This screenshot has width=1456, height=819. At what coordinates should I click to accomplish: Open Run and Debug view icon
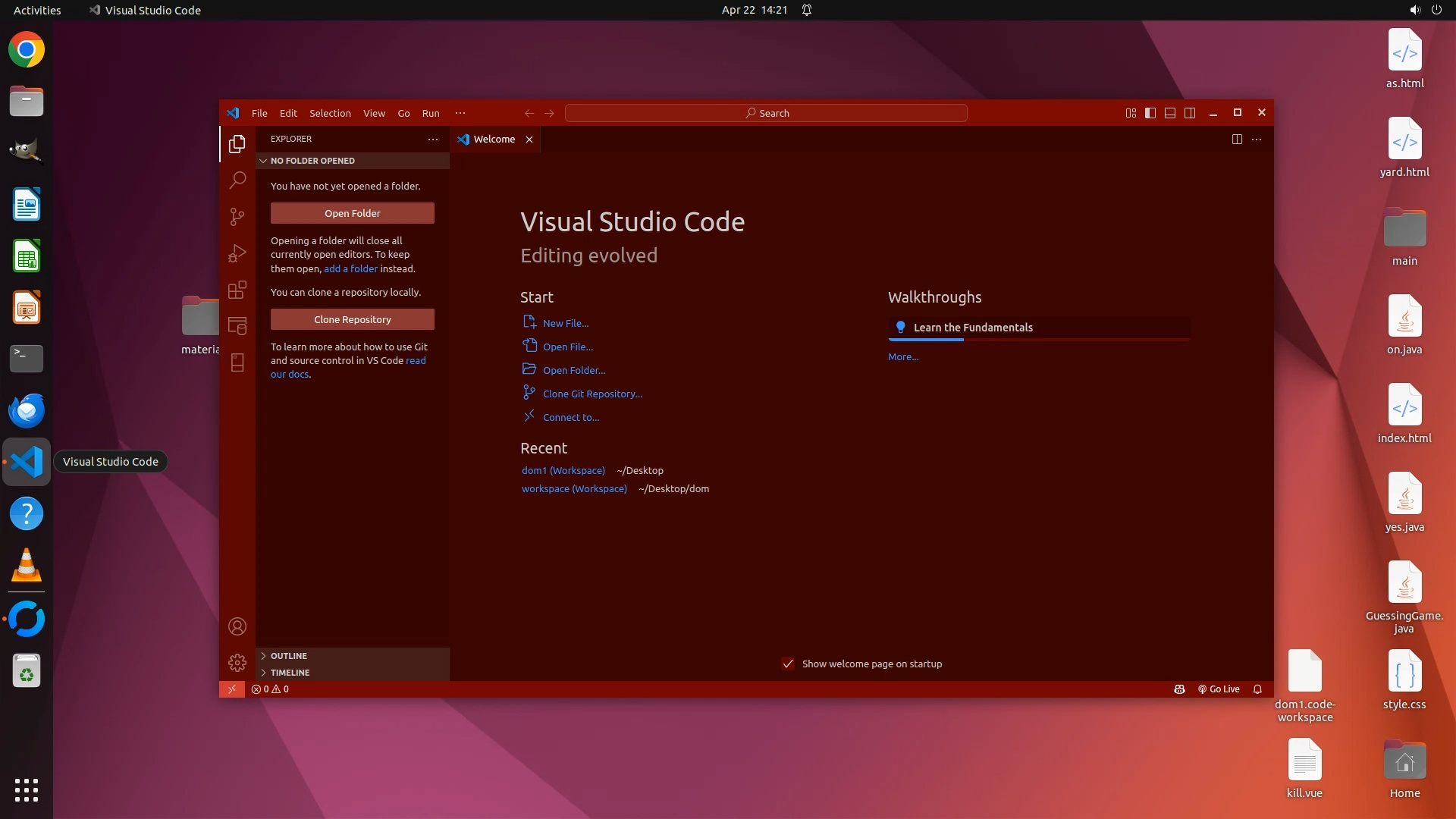pyautogui.click(x=237, y=253)
